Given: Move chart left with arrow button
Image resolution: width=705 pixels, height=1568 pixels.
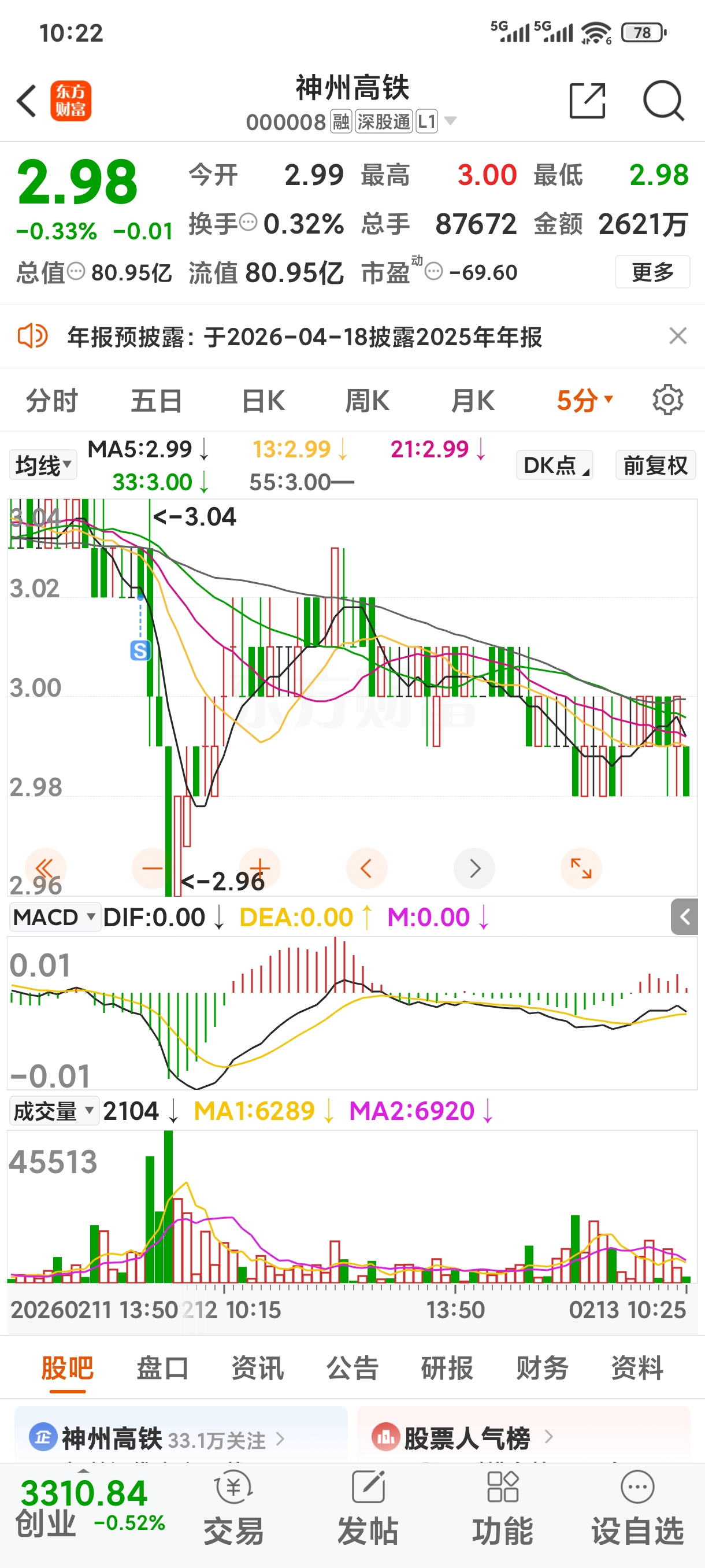Looking at the screenshot, I should coord(366,868).
